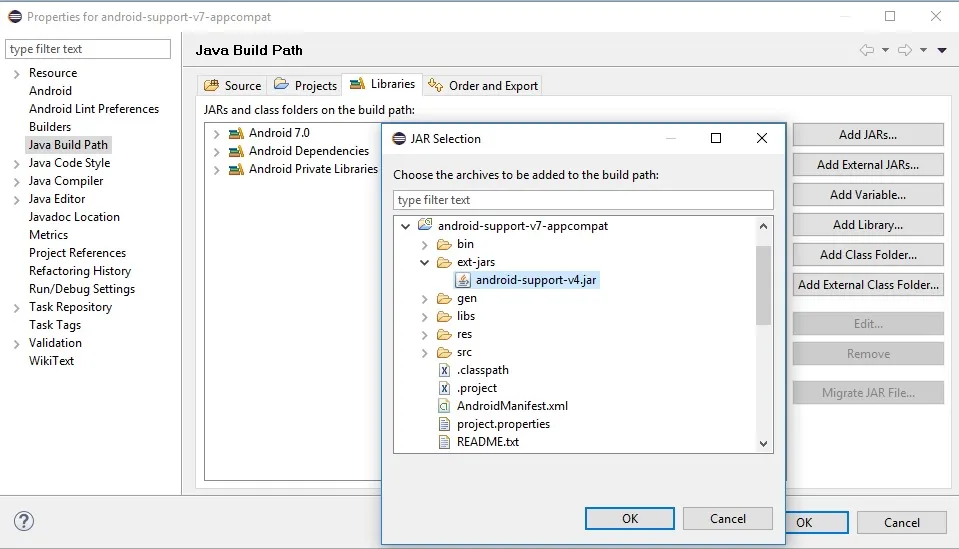Click the Add Class Folder... button
This screenshot has height=549, width=959.
(x=868, y=254)
